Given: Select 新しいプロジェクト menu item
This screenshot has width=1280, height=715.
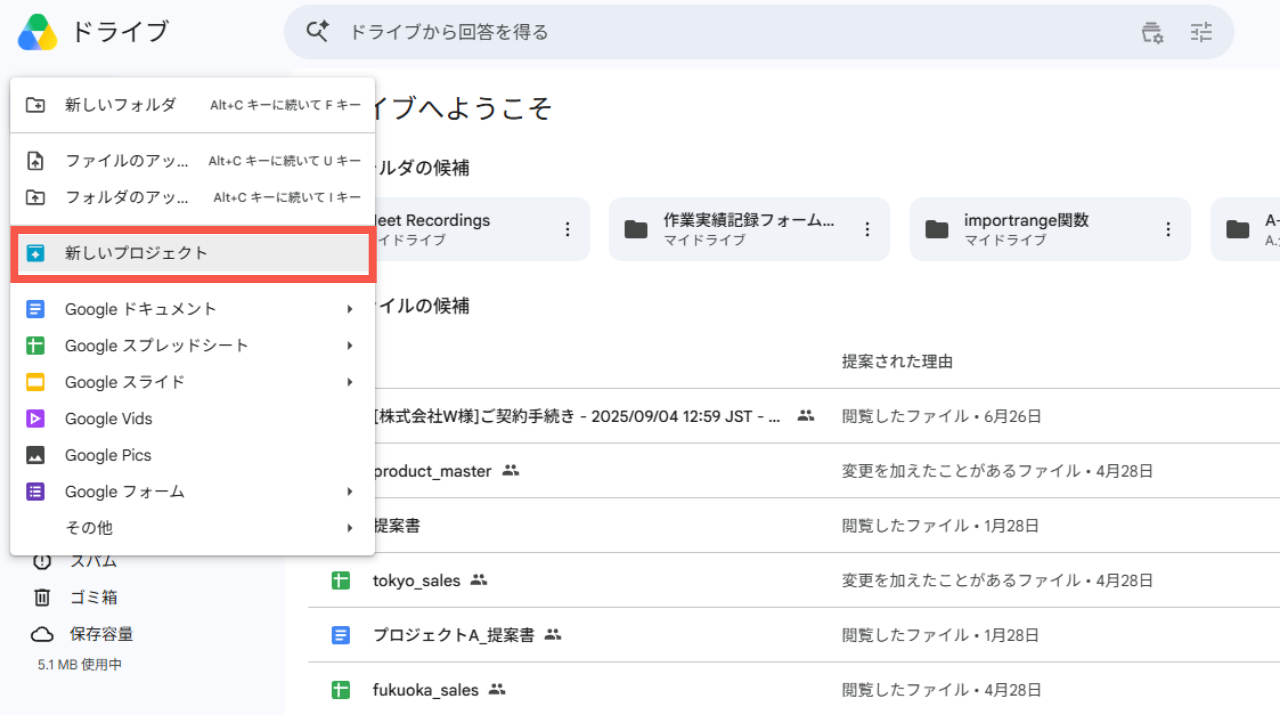Looking at the screenshot, I should [193, 253].
